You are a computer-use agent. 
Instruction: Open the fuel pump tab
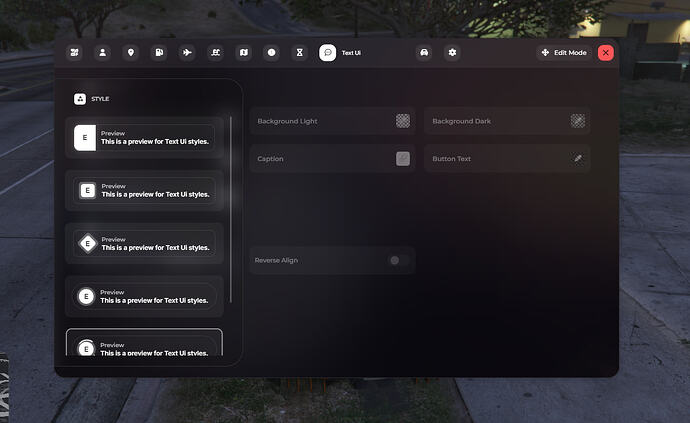pyautogui.click(x=159, y=52)
